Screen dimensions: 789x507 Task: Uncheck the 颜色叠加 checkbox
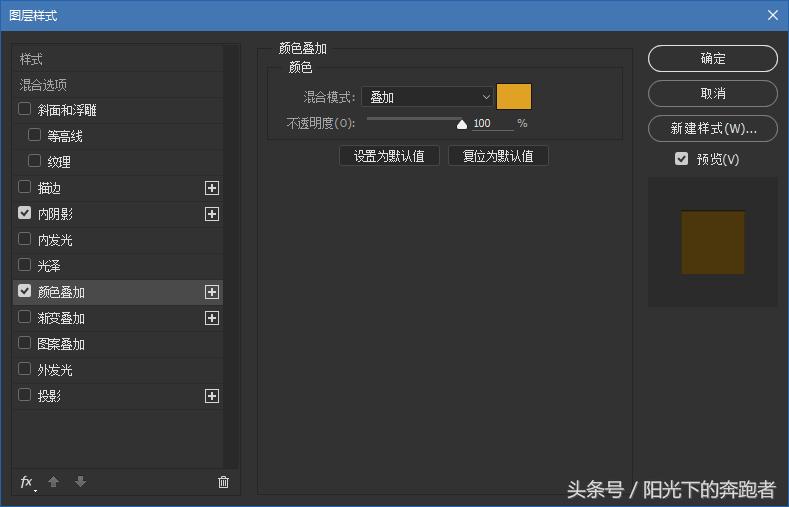[24, 291]
